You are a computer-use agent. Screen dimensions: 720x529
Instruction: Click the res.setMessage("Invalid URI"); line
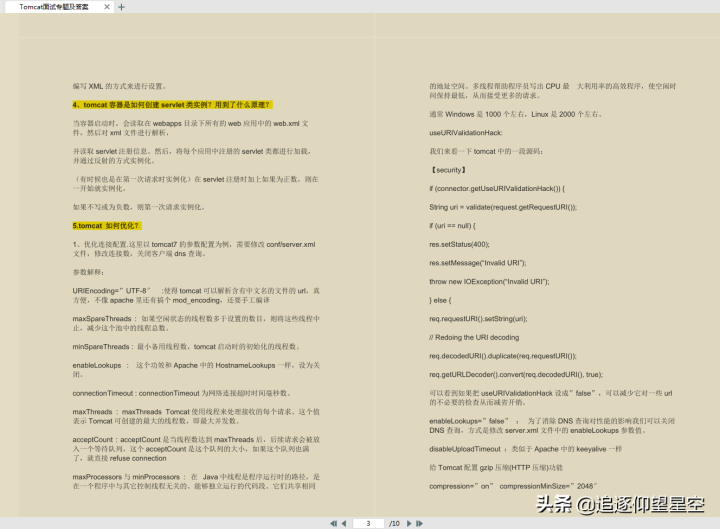pyautogui.click(x=478, y=263)
